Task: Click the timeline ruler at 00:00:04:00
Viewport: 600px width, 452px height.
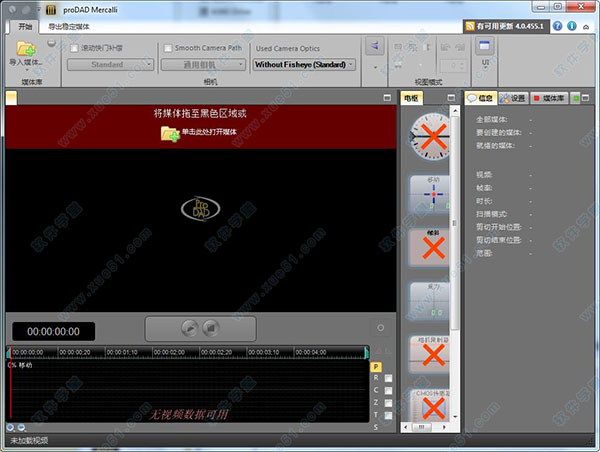Action: click(x=311, y=352)
